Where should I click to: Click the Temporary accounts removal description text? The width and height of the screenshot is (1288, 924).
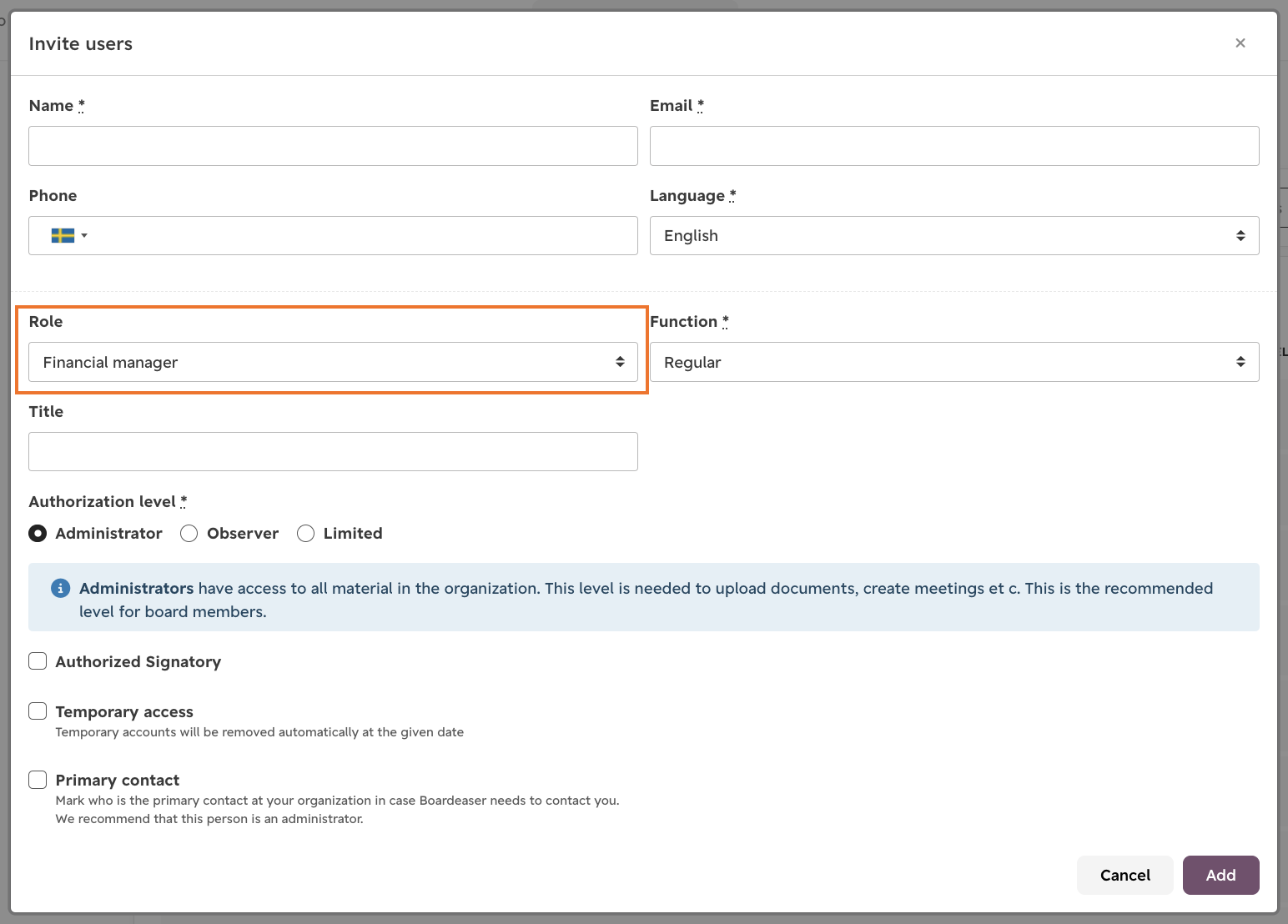tap(259, 732)
